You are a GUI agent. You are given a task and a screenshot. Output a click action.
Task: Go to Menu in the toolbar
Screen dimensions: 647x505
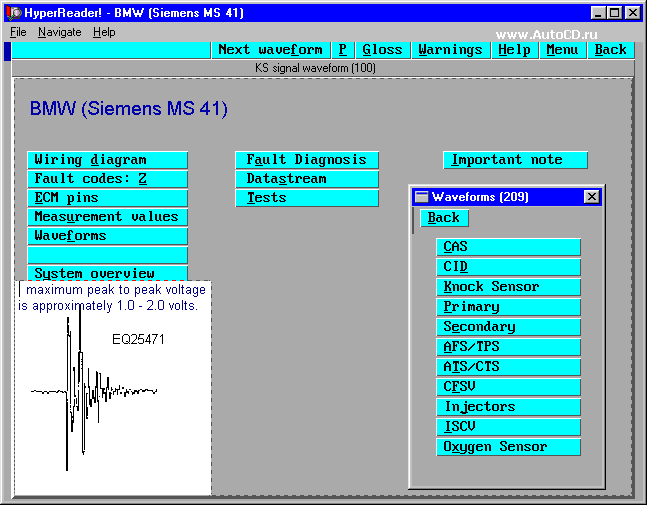pyautogui.click(x=562, y=50)
